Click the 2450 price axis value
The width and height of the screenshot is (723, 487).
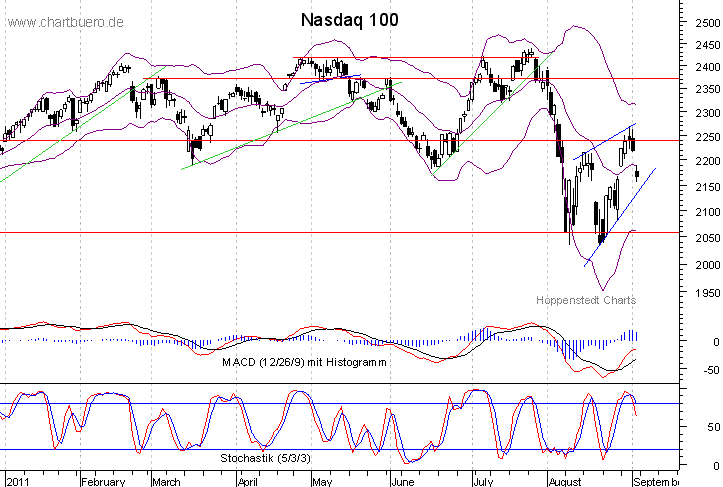tap(708, 45)
